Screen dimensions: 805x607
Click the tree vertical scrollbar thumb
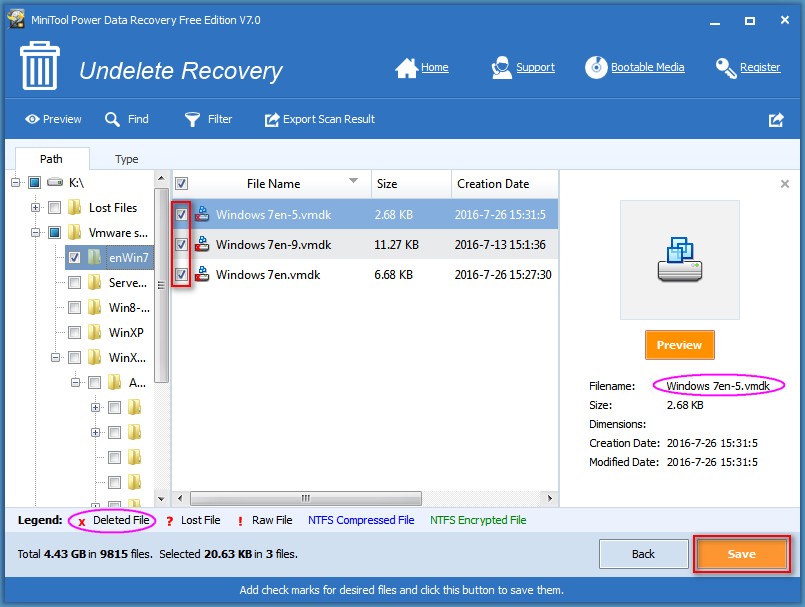point(161,285)
